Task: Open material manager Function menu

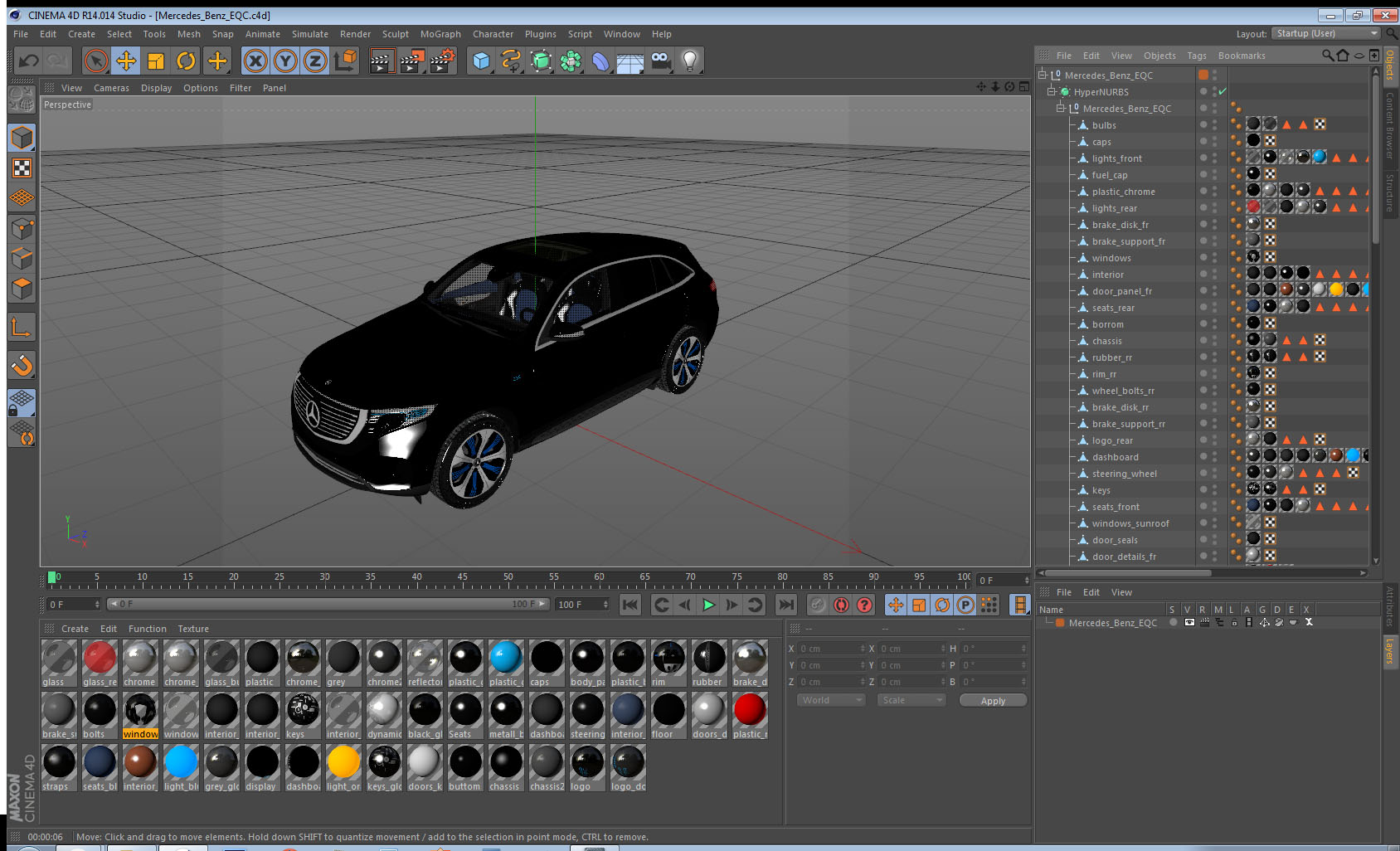Action: 147,629
